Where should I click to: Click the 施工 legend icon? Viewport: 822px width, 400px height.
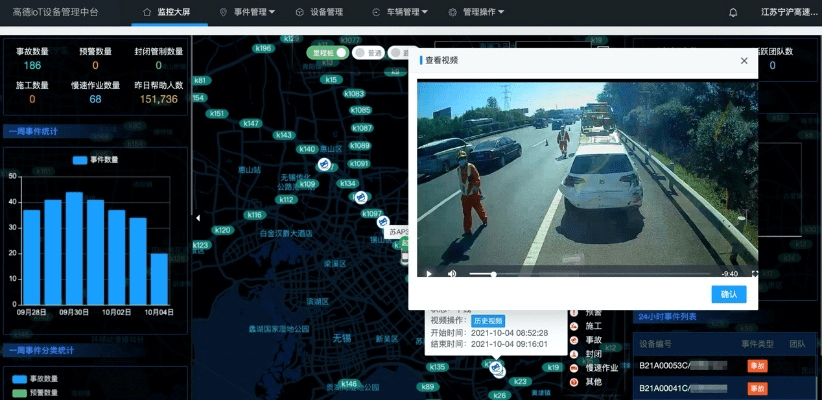click(x=574, y=326)
